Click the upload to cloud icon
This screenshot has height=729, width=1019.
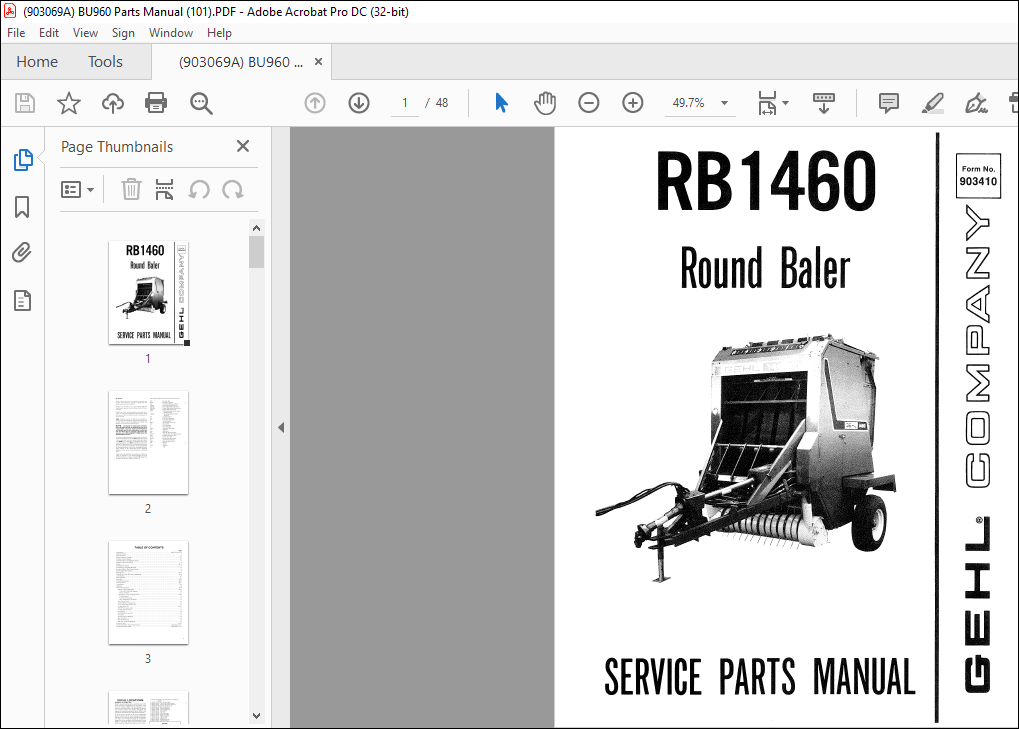[113, 103]
